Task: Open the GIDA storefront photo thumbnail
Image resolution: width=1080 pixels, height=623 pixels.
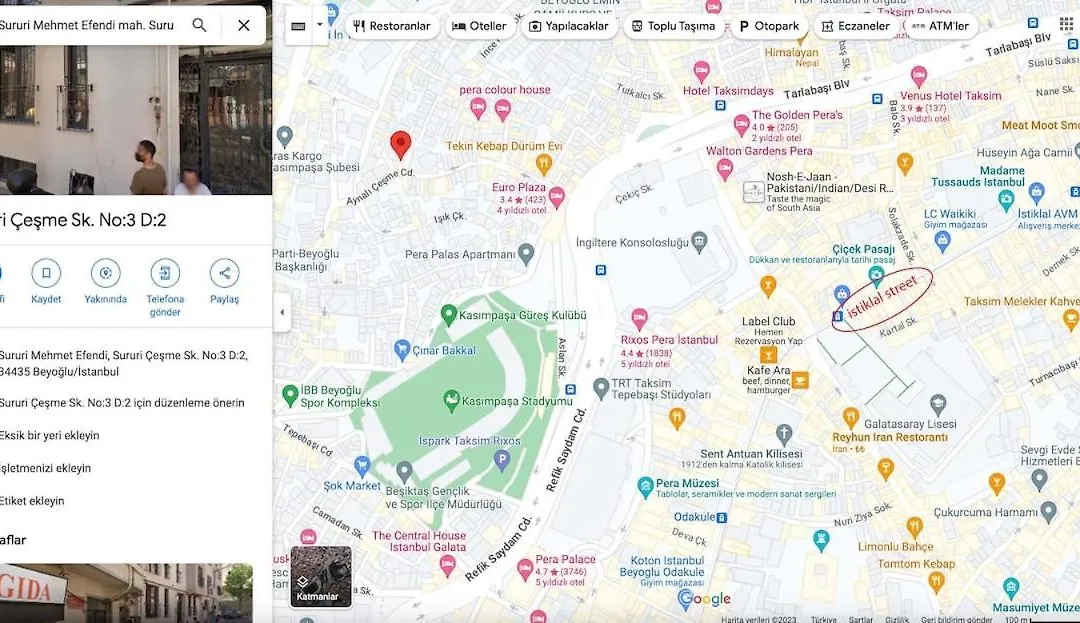Action: (x=126, y=593)
